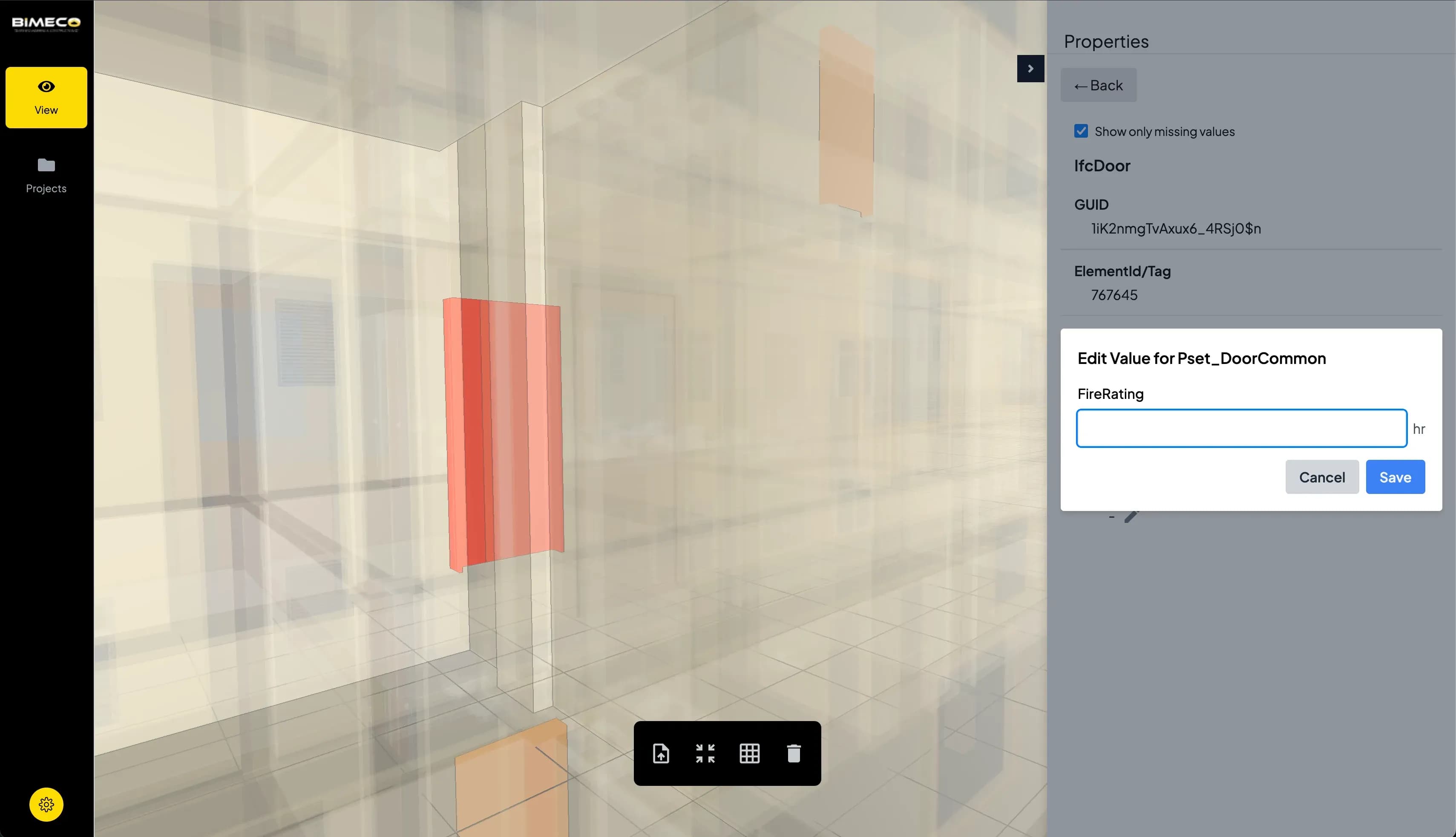Click the trash delete icon

[x=794, y=753]
